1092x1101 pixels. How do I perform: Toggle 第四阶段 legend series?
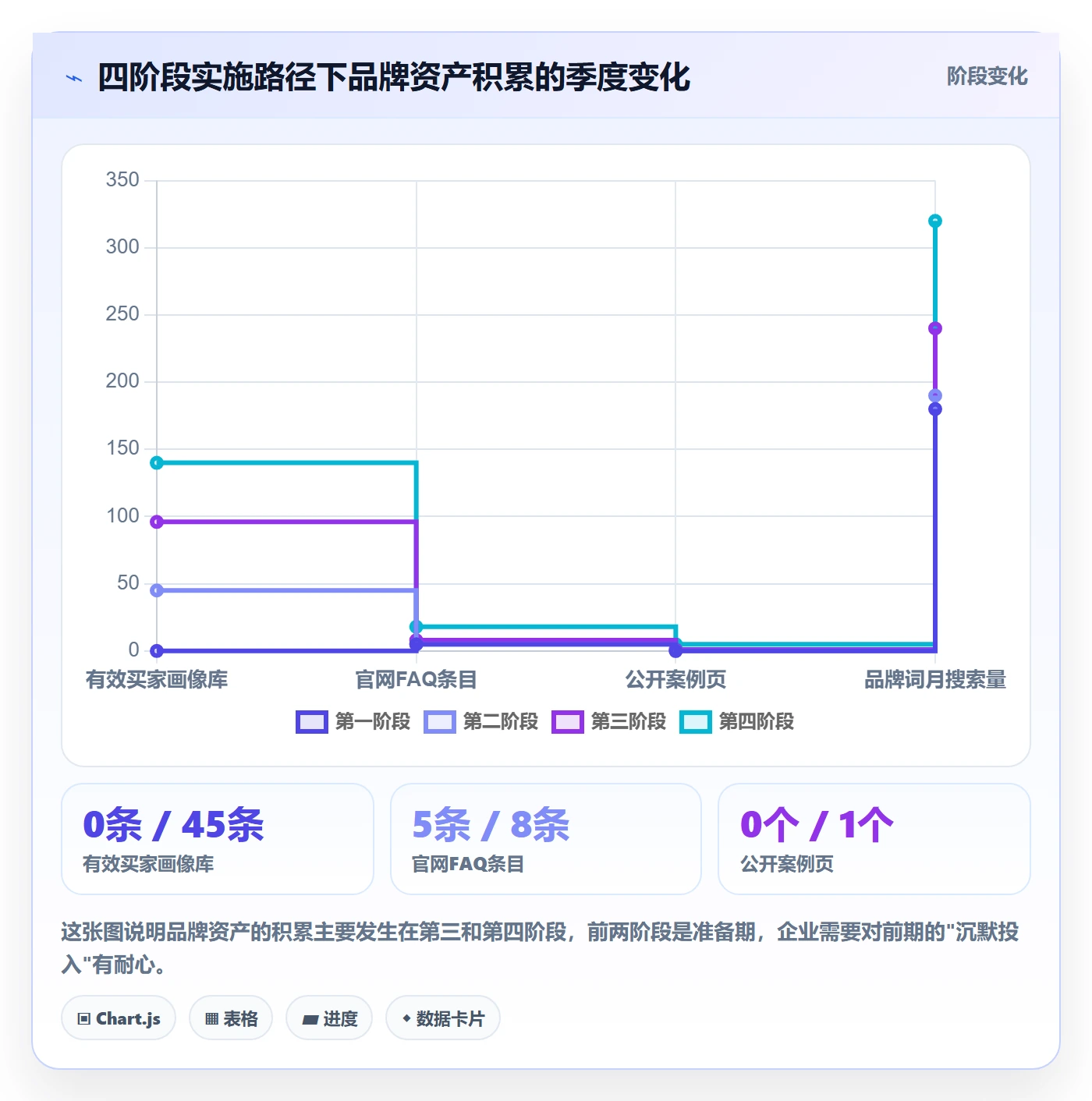737,722
